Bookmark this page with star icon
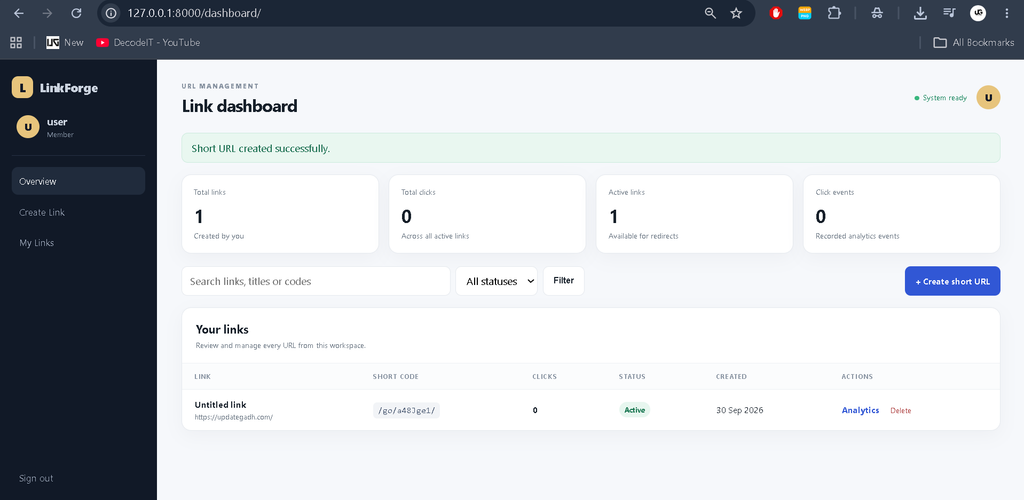Image resolution: width=1024 pixels, height=500 pixels. click(736, 13)
